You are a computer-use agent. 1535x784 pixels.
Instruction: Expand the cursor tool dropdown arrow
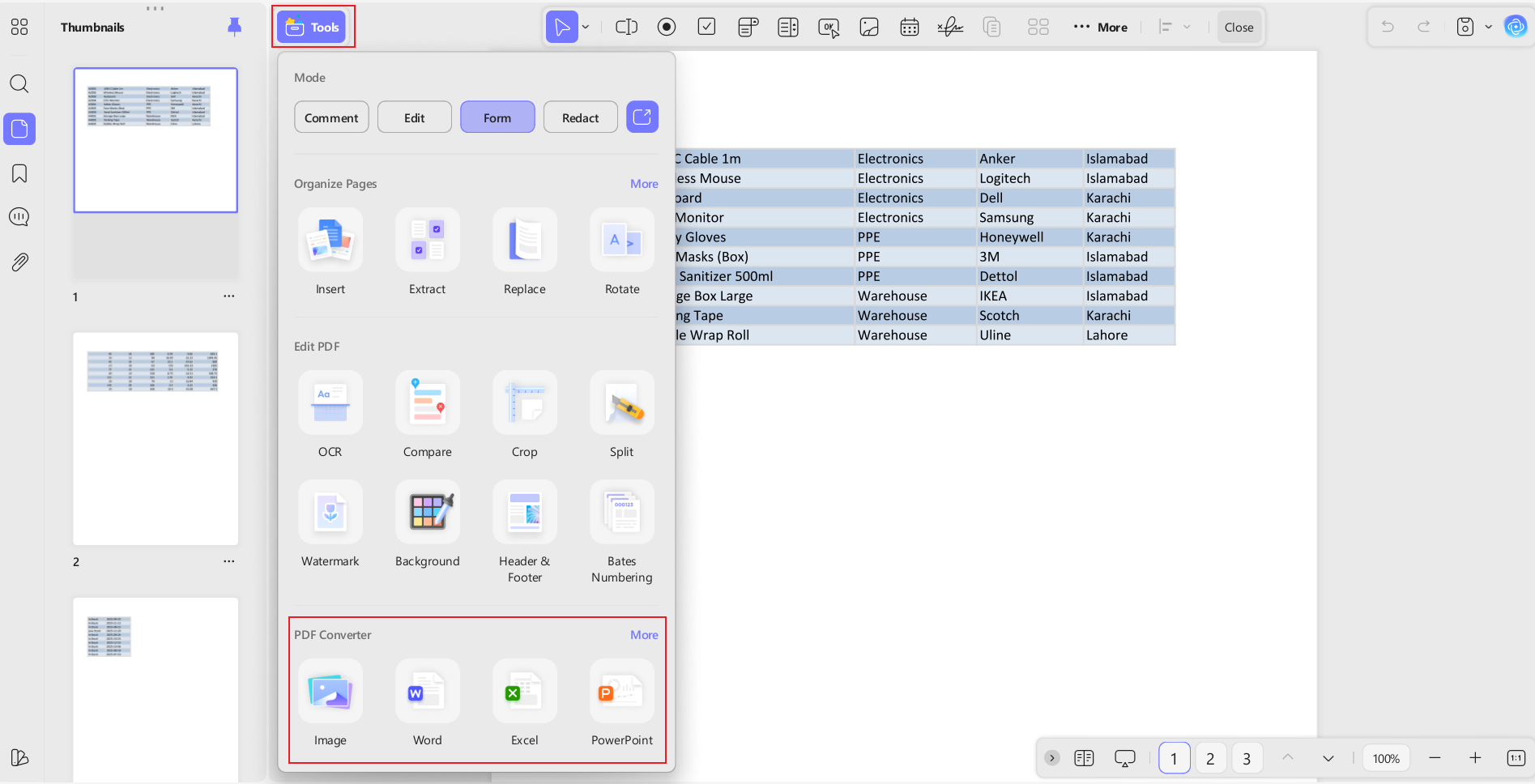(x=586, y=27)
